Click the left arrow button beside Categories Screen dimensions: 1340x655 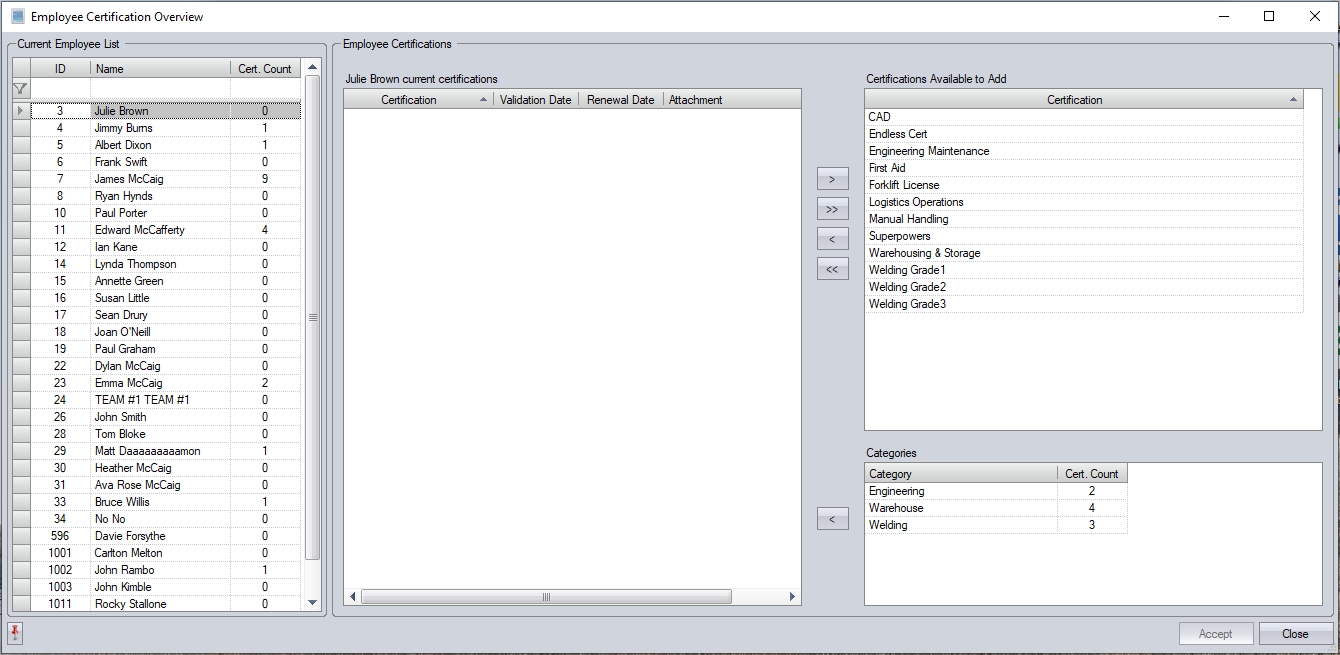click(x=832, y=519)
